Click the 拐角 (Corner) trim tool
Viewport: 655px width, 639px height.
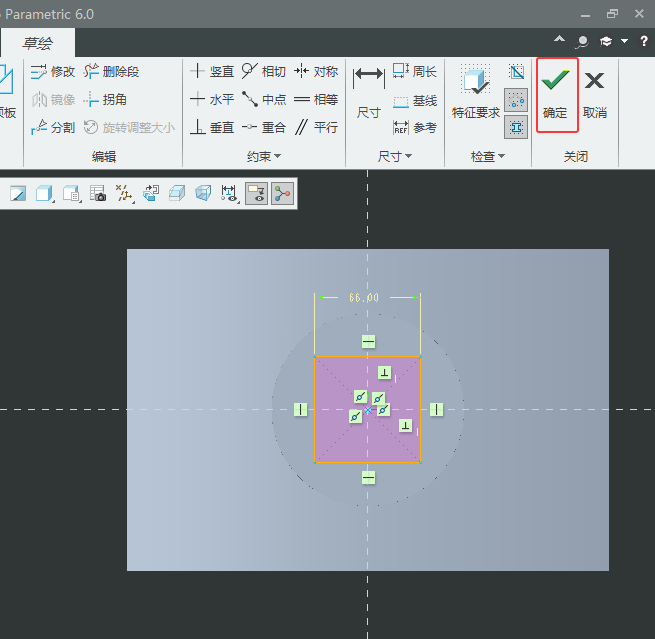[105, 100]
